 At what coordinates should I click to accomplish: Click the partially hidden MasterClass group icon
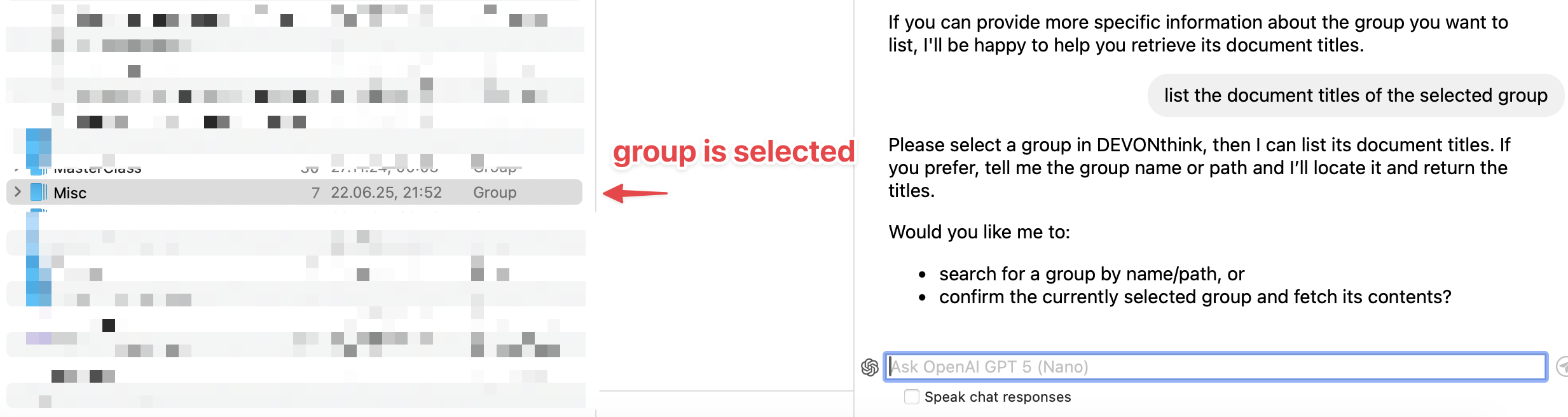point(39,170)
